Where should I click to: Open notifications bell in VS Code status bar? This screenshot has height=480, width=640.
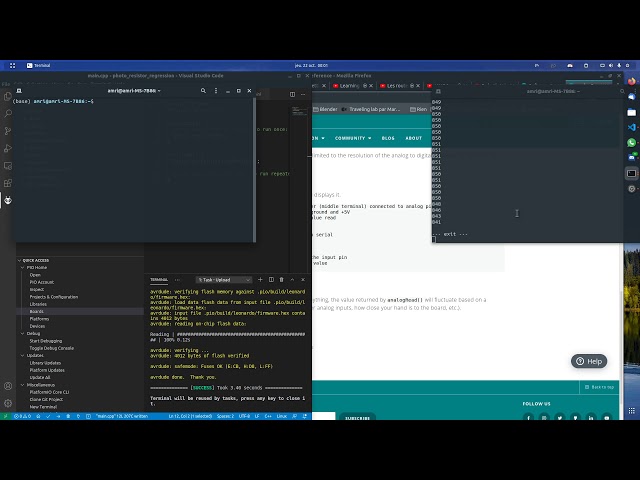click(x=304, y=416)
